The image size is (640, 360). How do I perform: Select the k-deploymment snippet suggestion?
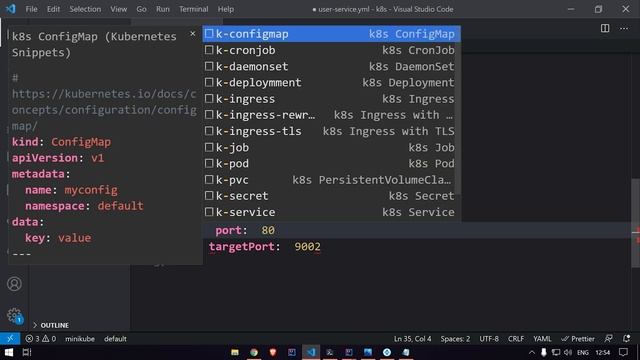[329, 82]
